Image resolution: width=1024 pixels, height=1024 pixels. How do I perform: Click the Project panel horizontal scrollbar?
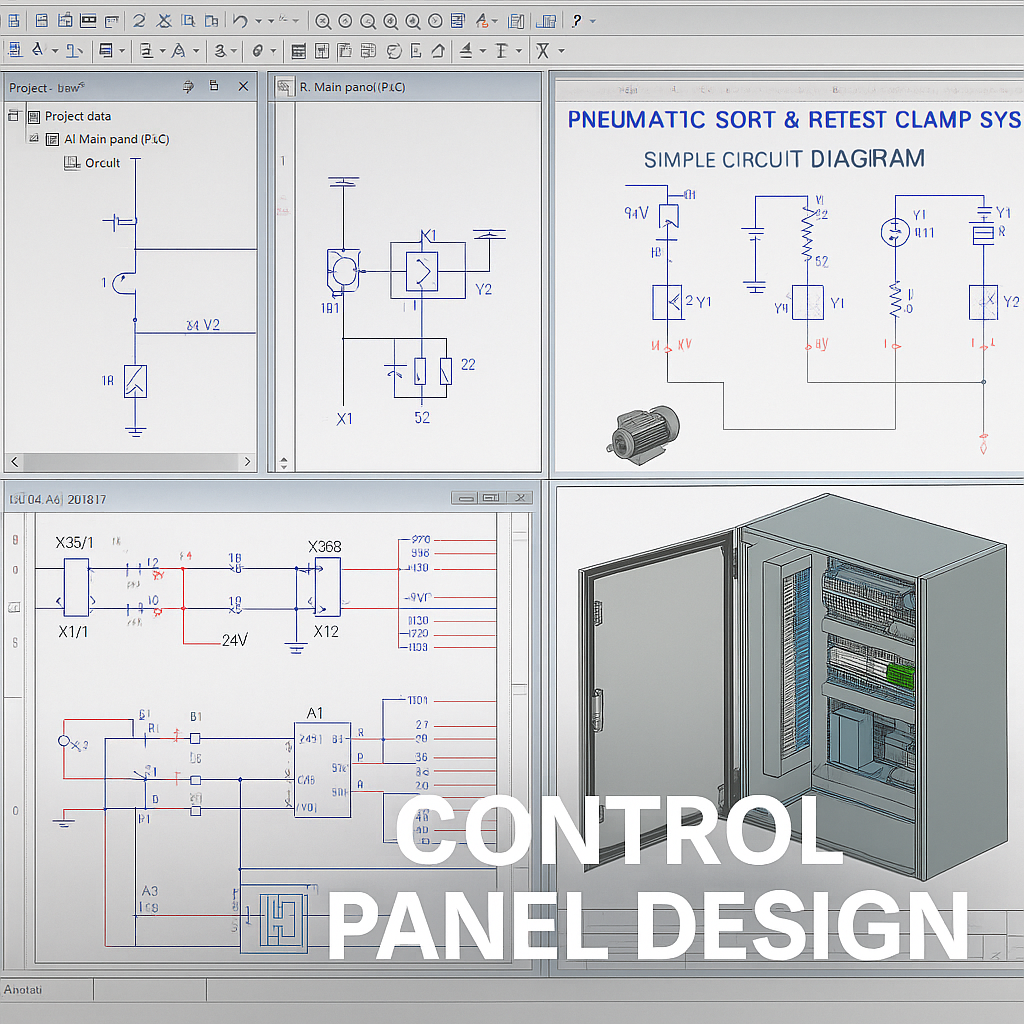[130, 462]
